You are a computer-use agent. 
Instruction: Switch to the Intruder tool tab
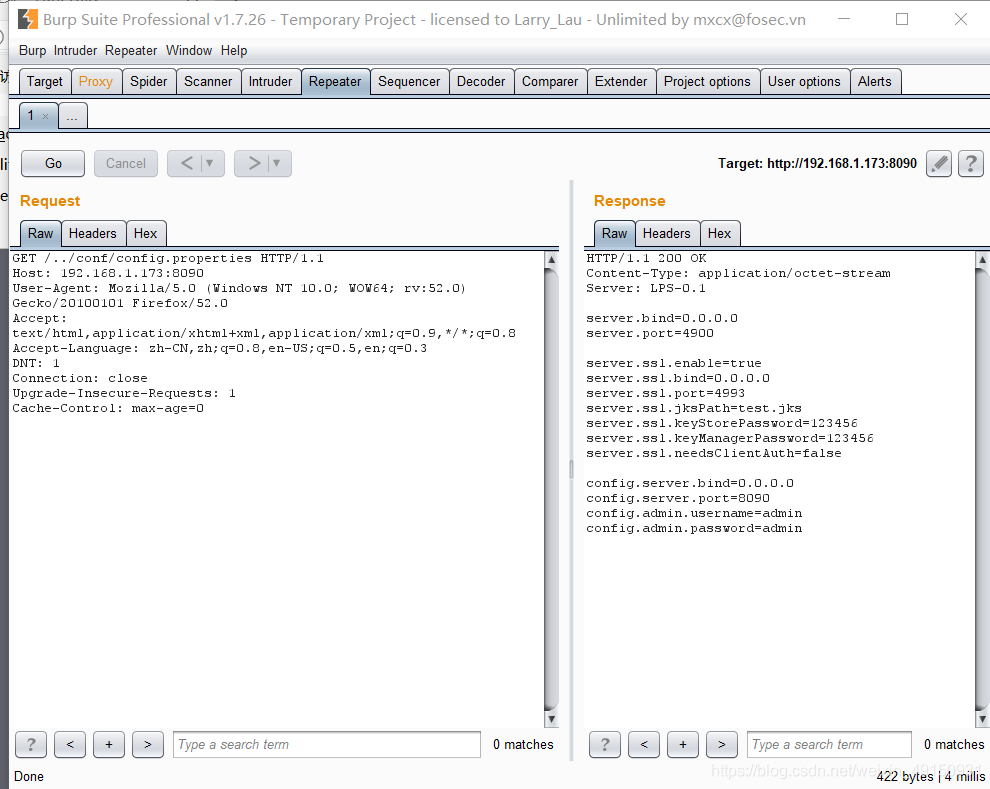[270, 81]
